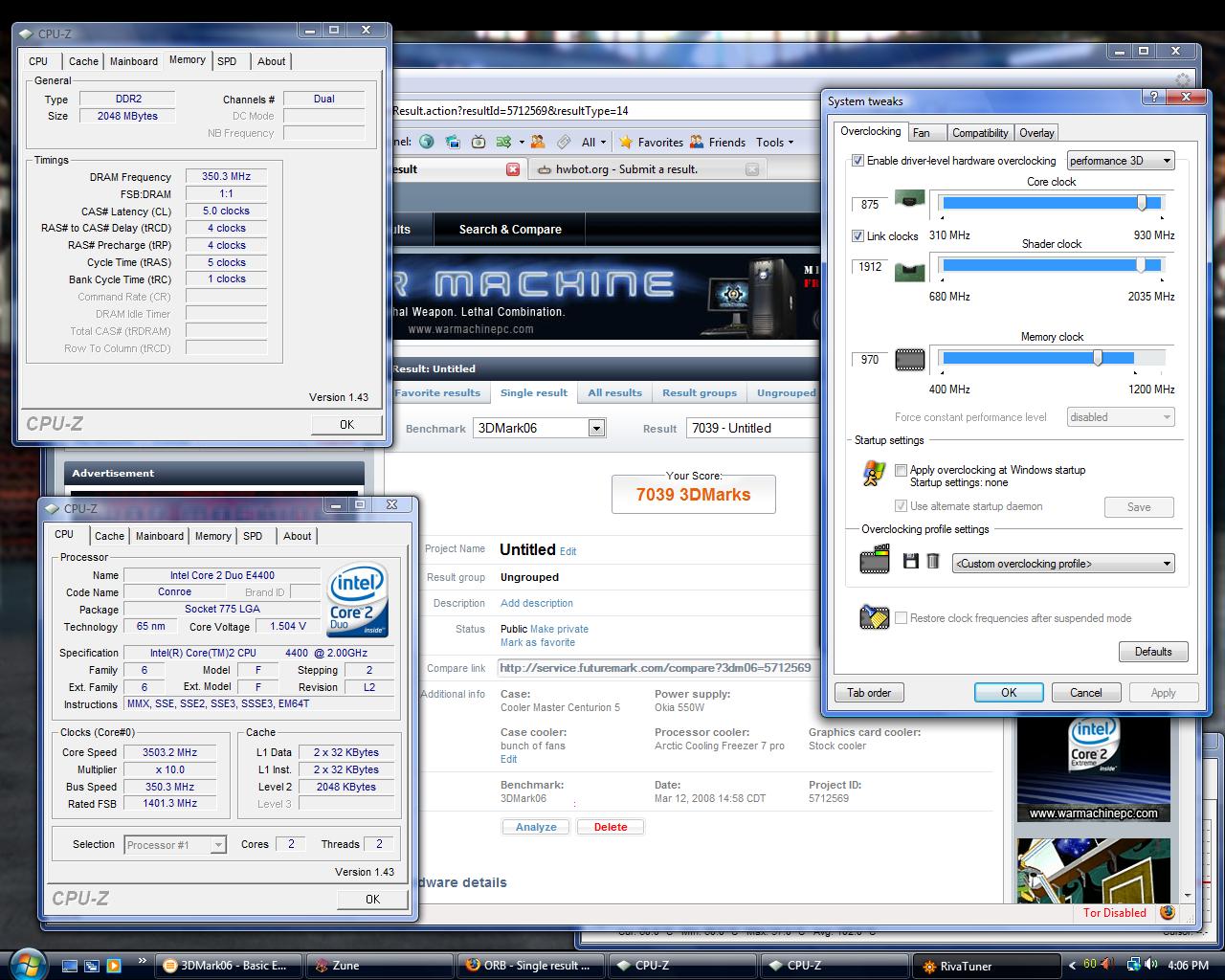This screenshot has height=980, width=1225.
Task: Open the Tools menu dropdown
Action: [x=774, y=142]
